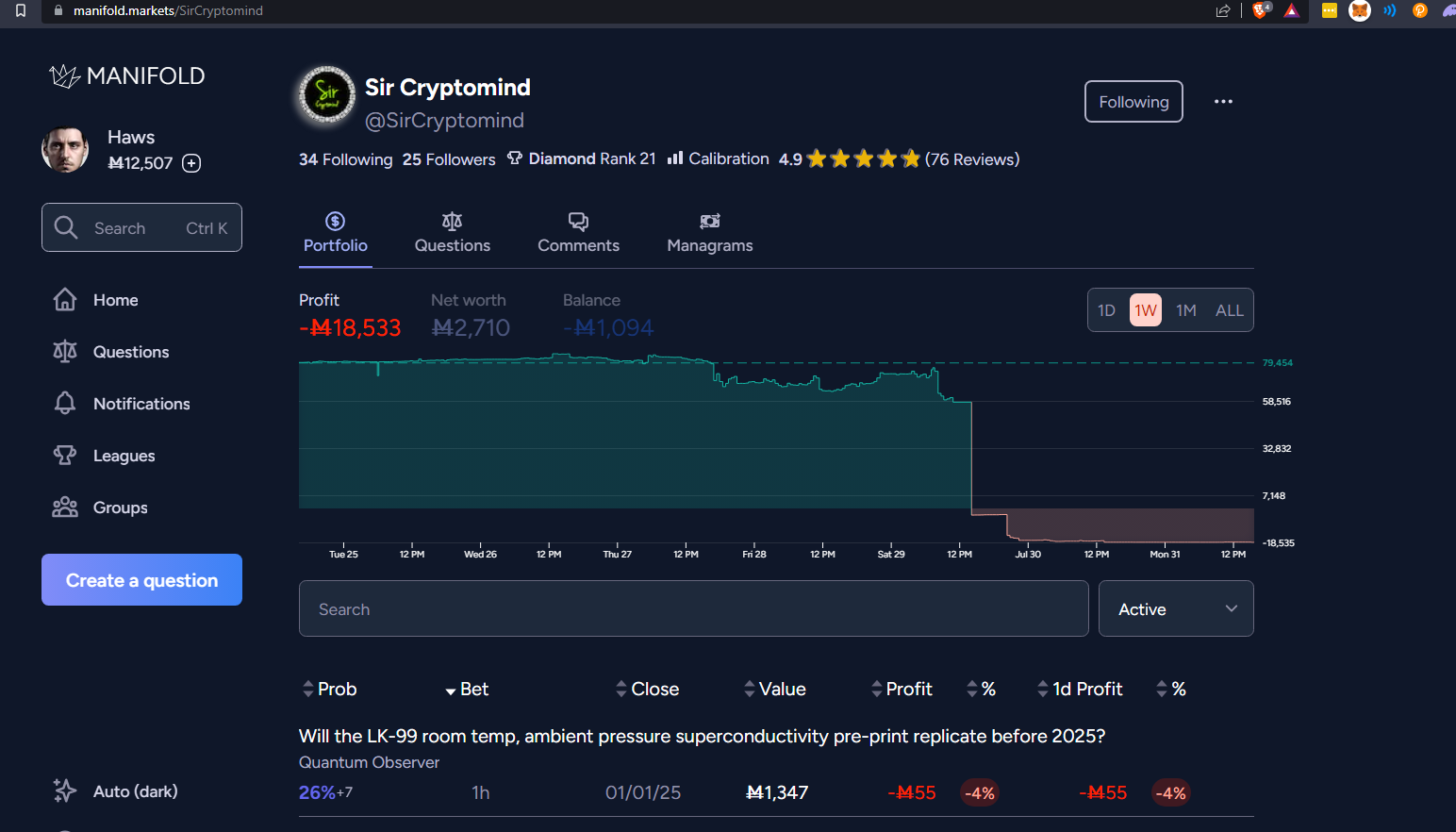Screen dimensions: 1456x832
Task: Click the Questions scales icon in sidebar
Action: click(65, 352)
